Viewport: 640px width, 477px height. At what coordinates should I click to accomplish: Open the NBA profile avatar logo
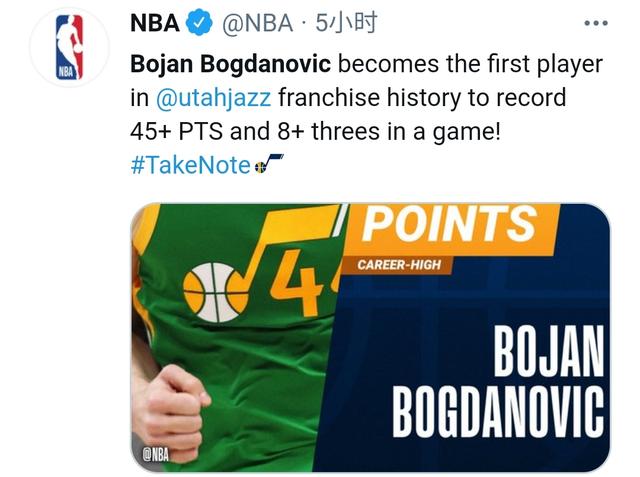(69, 47)
